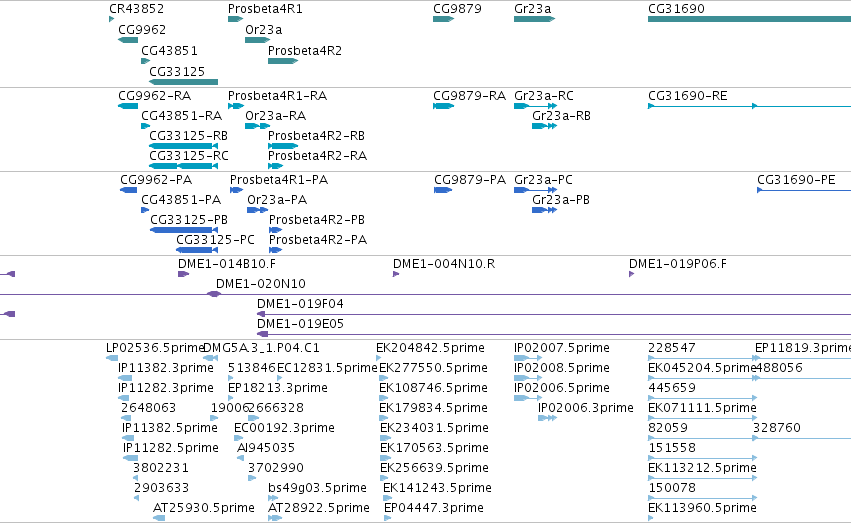Click protein Prosbeta4R2-PA
Viewport: 851px width, 523px height.
pos(318,240)
